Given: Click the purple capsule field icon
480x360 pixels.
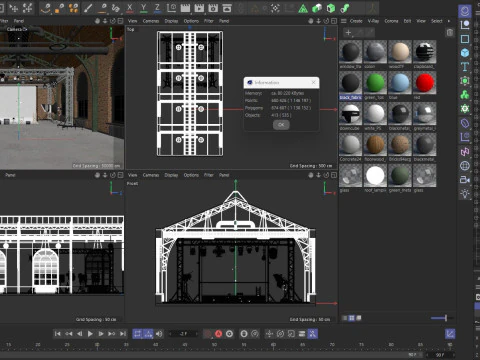Looking at the screenshot, I should (x=465, y=123).
